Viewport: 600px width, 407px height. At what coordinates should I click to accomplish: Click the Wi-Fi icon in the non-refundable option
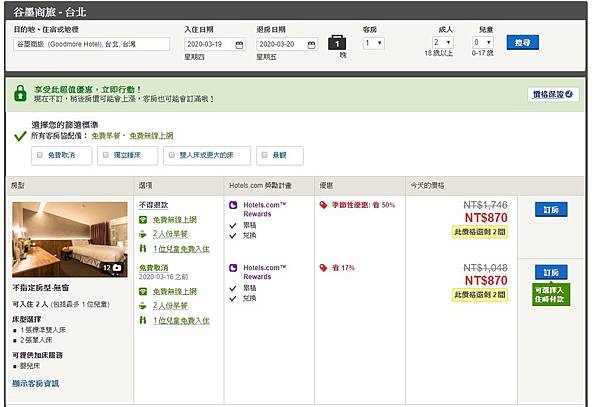click(x=143, y=220)
